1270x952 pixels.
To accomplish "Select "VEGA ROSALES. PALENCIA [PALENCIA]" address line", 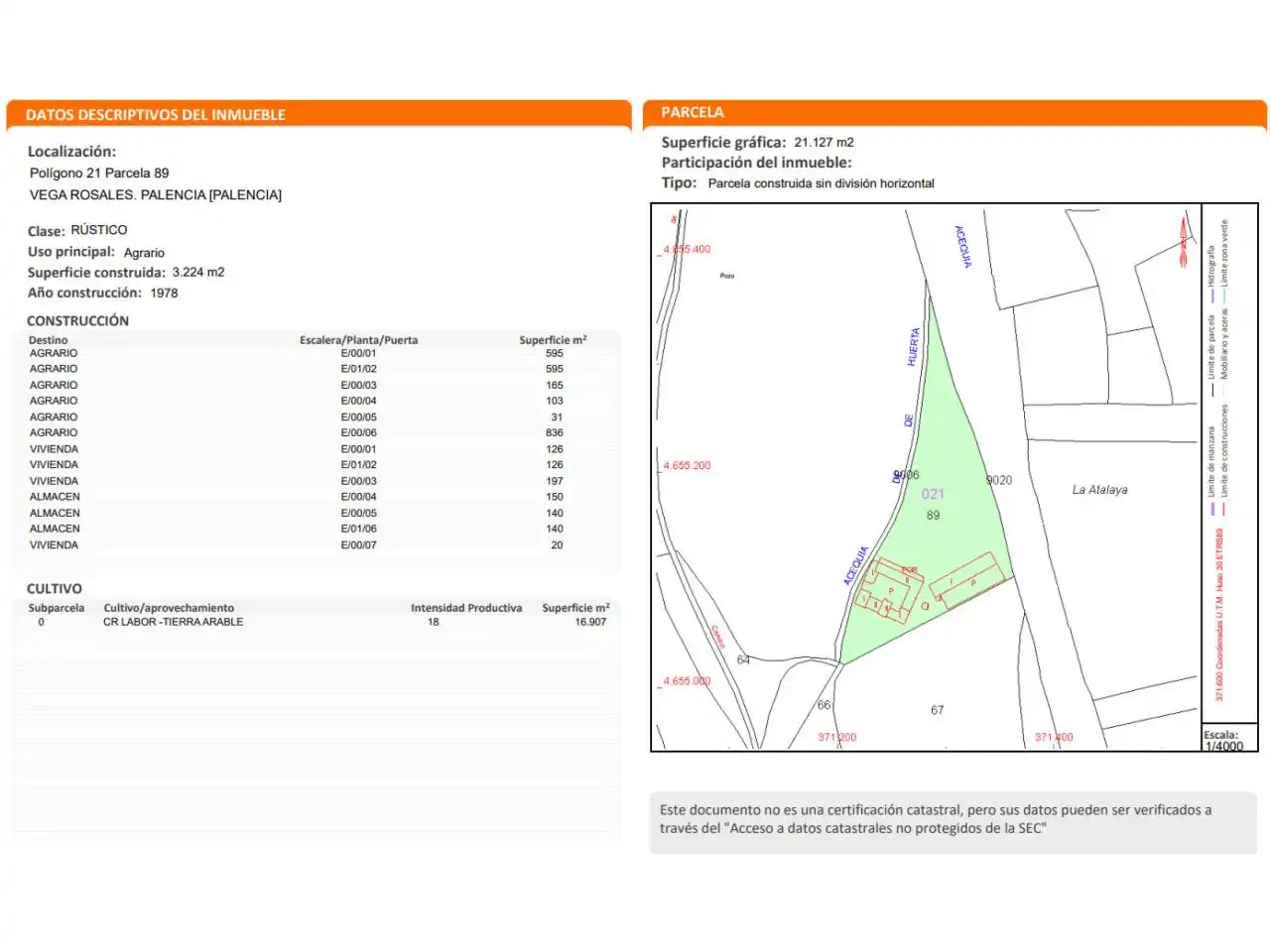I will pos(156,194).
